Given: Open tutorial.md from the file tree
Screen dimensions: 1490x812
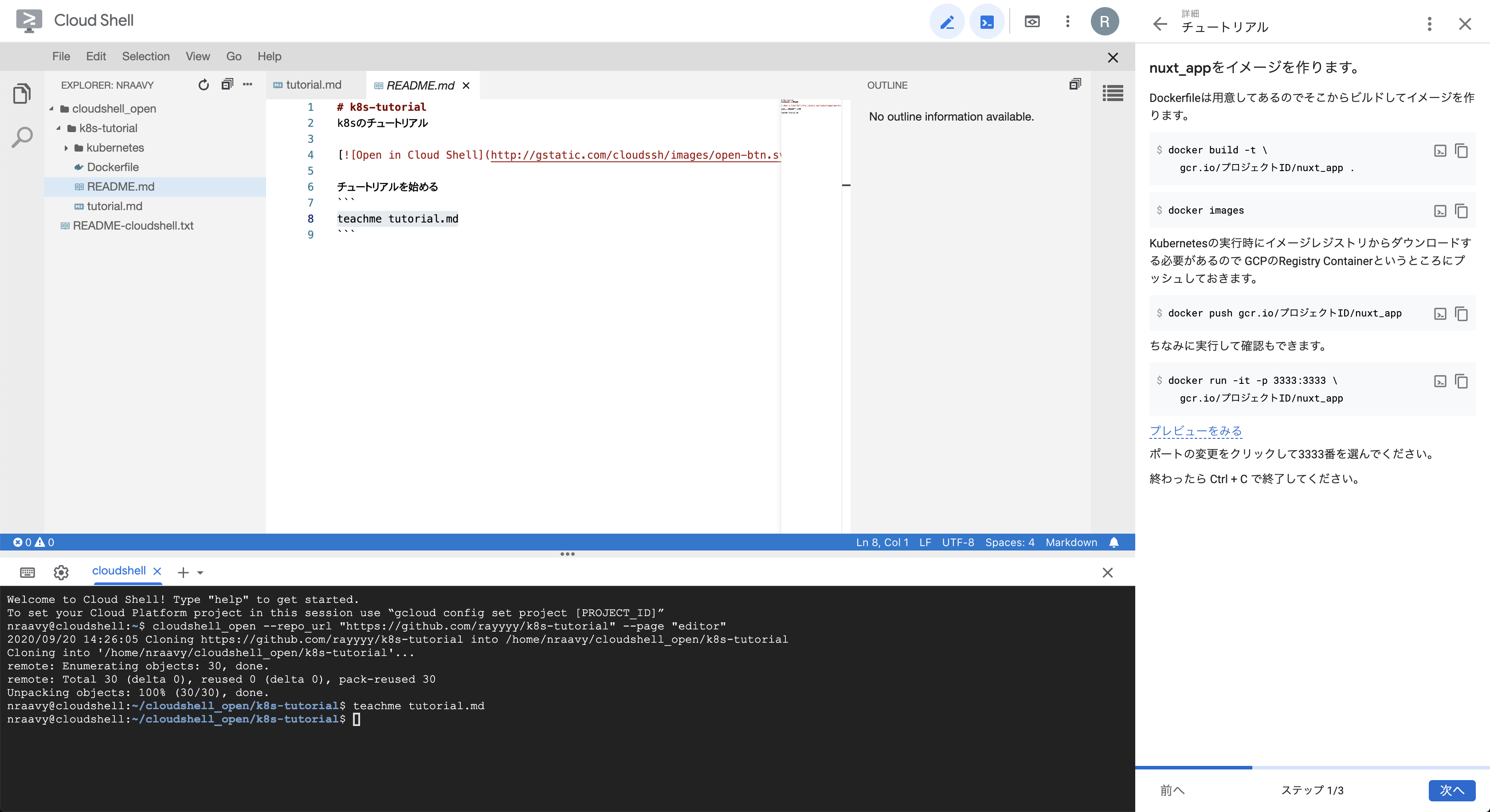Looking at the screenshot, I should point(114,206).
